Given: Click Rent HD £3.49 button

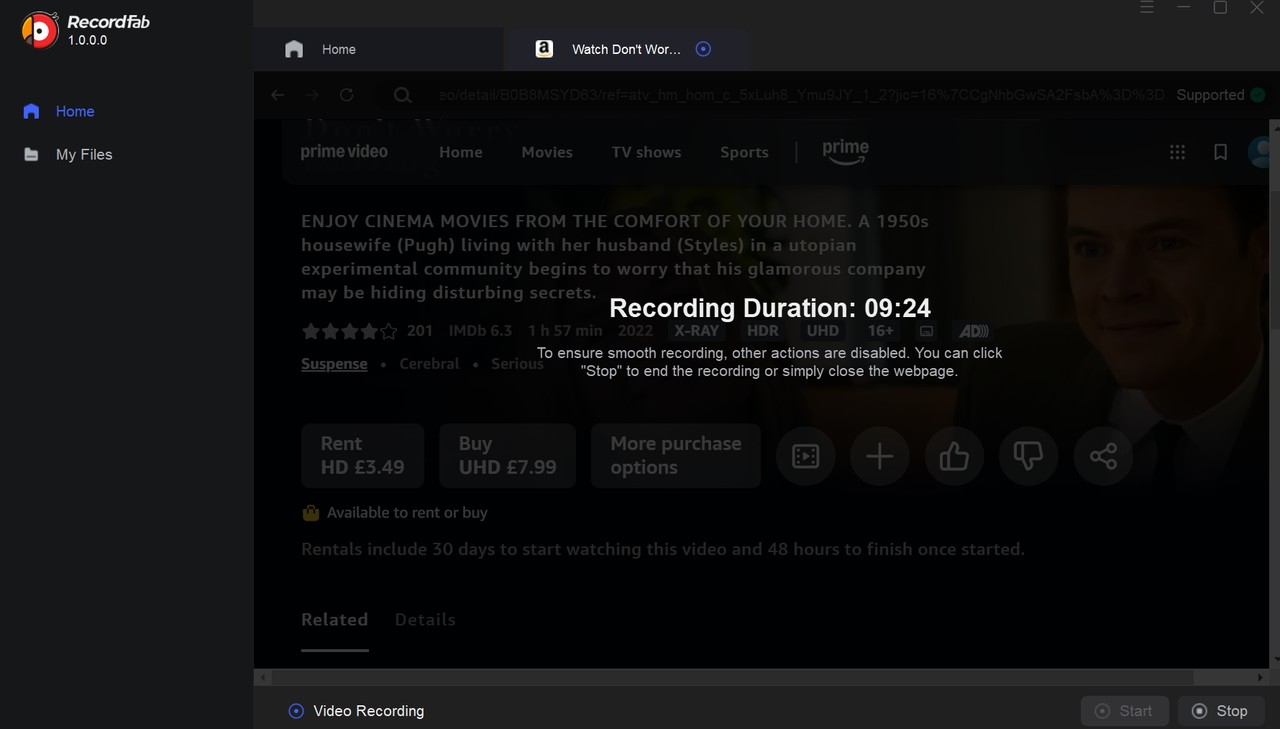Looking at the screenshot, I should point(362,456).
